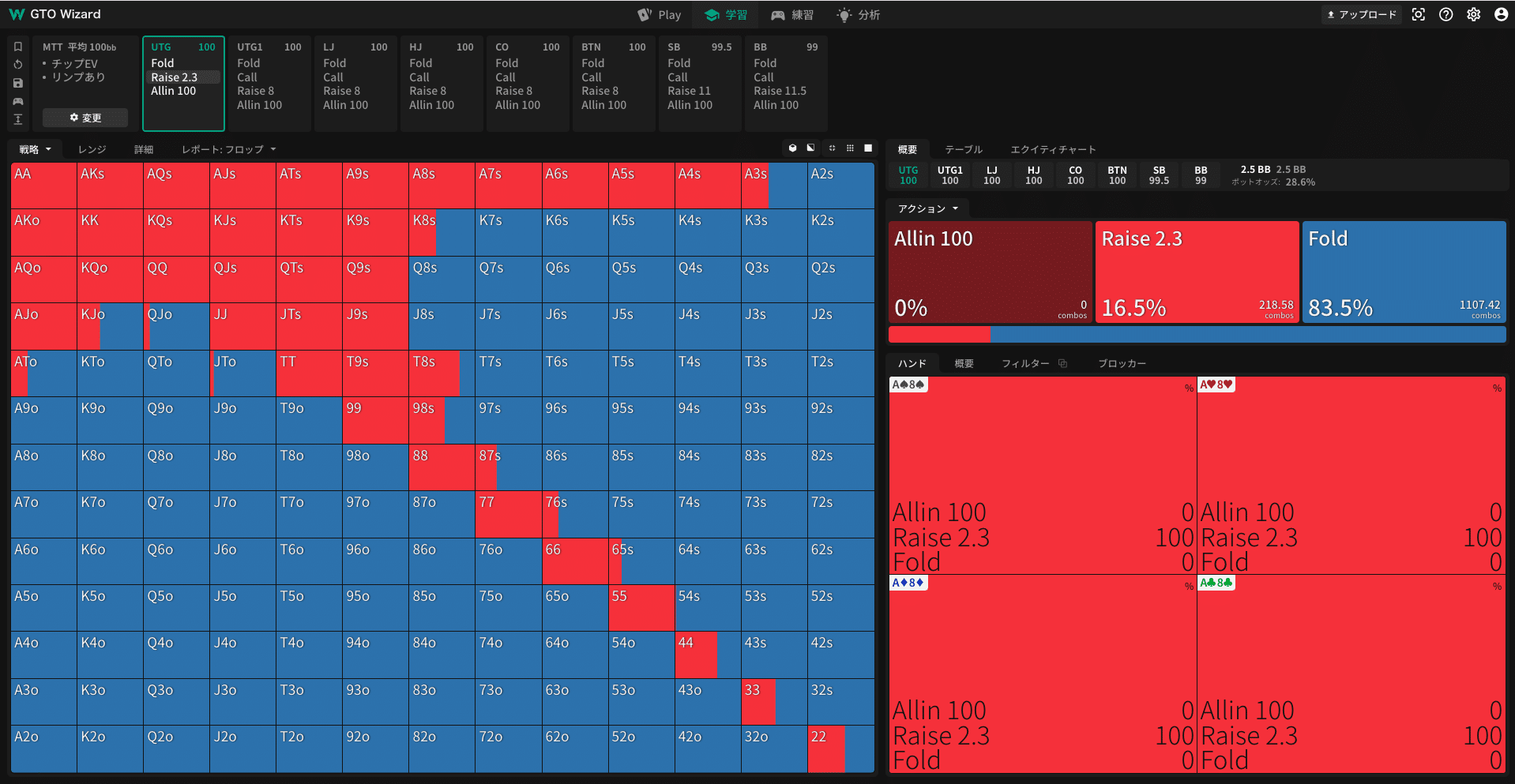Screen dimensions: 1515x784
Task: Open the screenshot capture icon
Action: pos(1419,14)
